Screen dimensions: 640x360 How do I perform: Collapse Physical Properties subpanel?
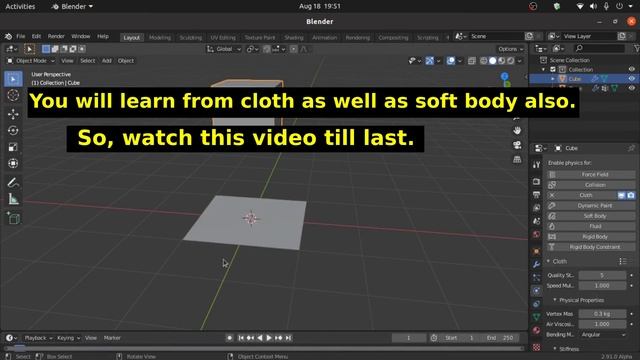coord(555,300)
